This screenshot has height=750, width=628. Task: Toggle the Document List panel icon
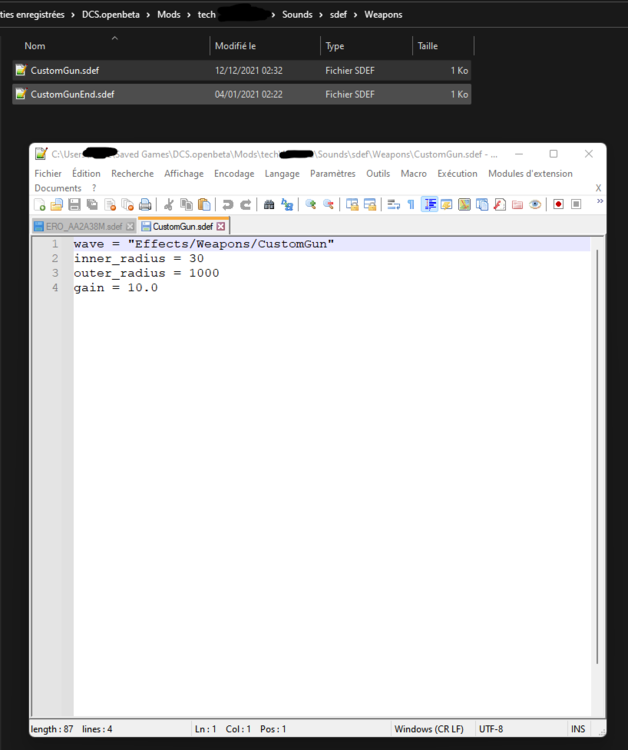click(x=482, y=205)
